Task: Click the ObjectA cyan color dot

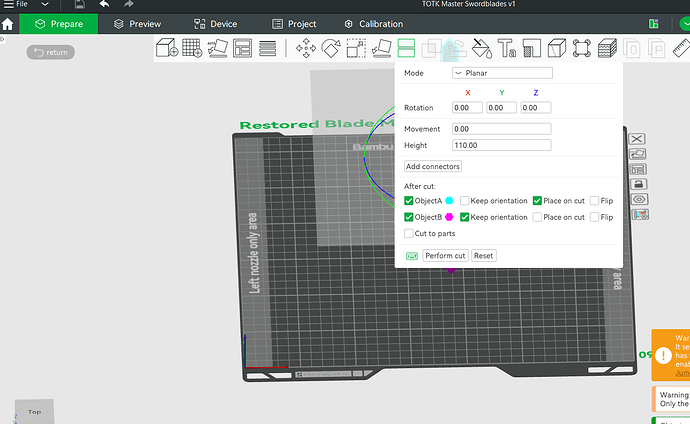Action: coord(449,201)
